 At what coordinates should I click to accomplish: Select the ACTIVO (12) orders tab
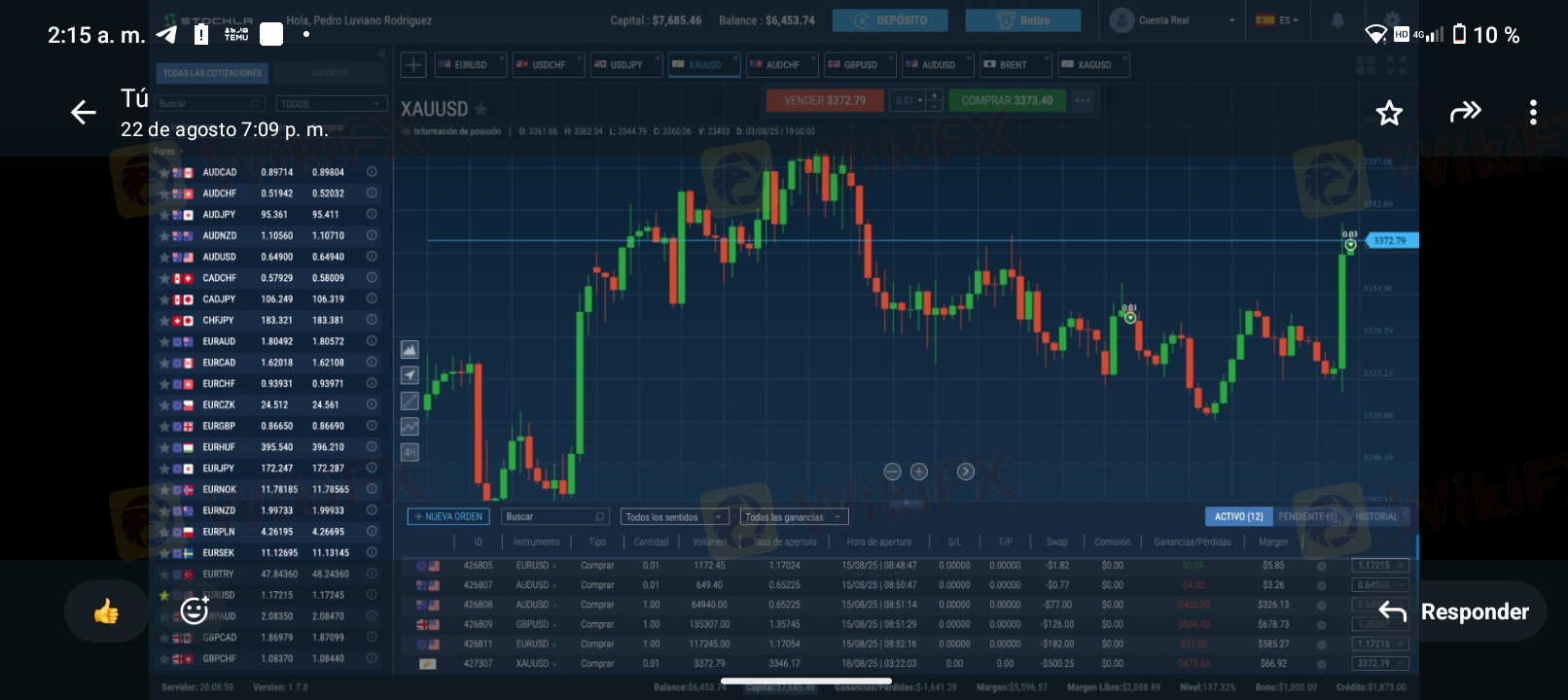point(1237,517)
